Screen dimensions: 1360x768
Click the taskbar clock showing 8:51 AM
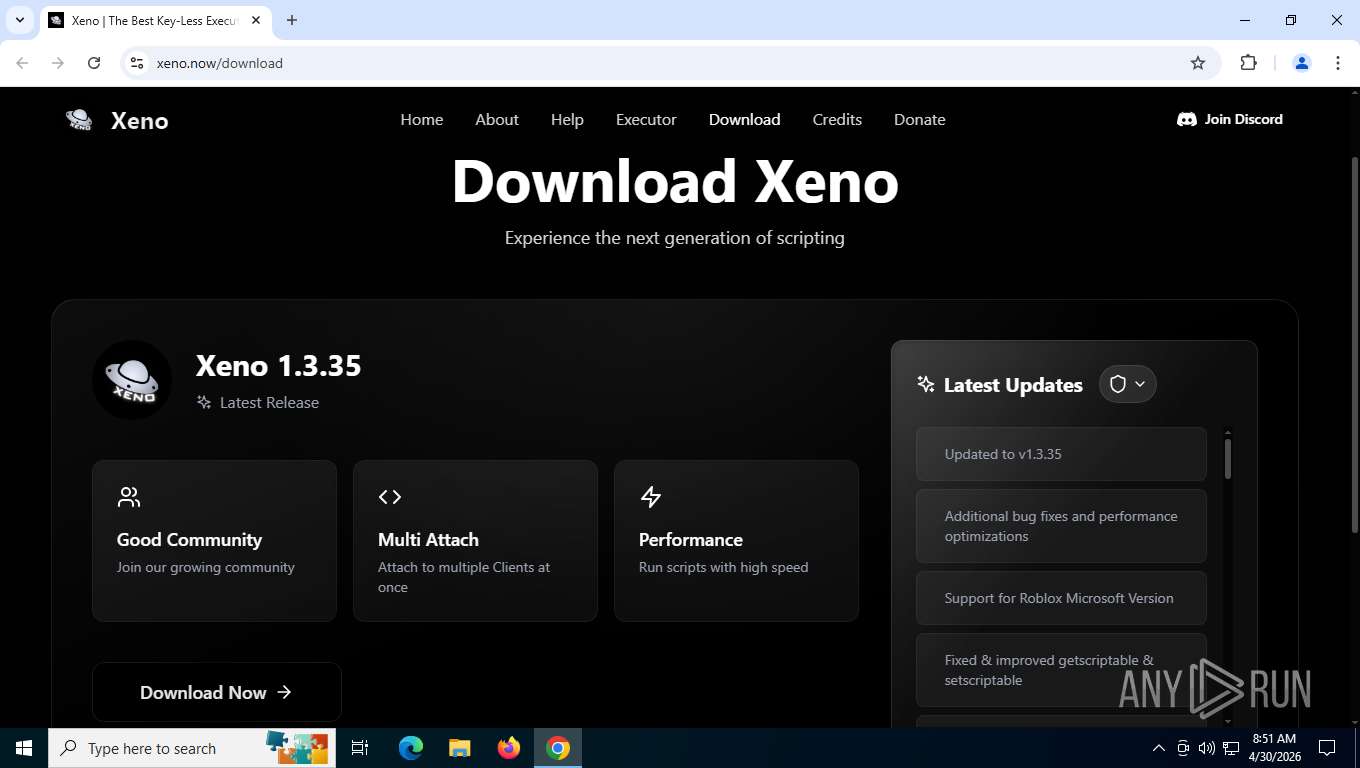point(1273,748)
